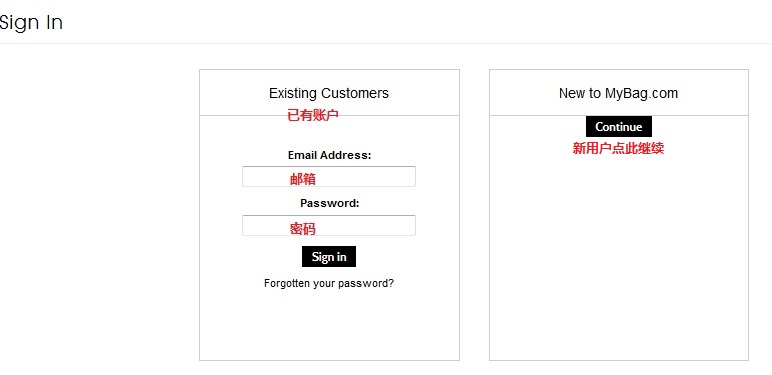Focus the Email Address input field
The image size is (772, 375).
pyautogui.click(x=329, y=177)
